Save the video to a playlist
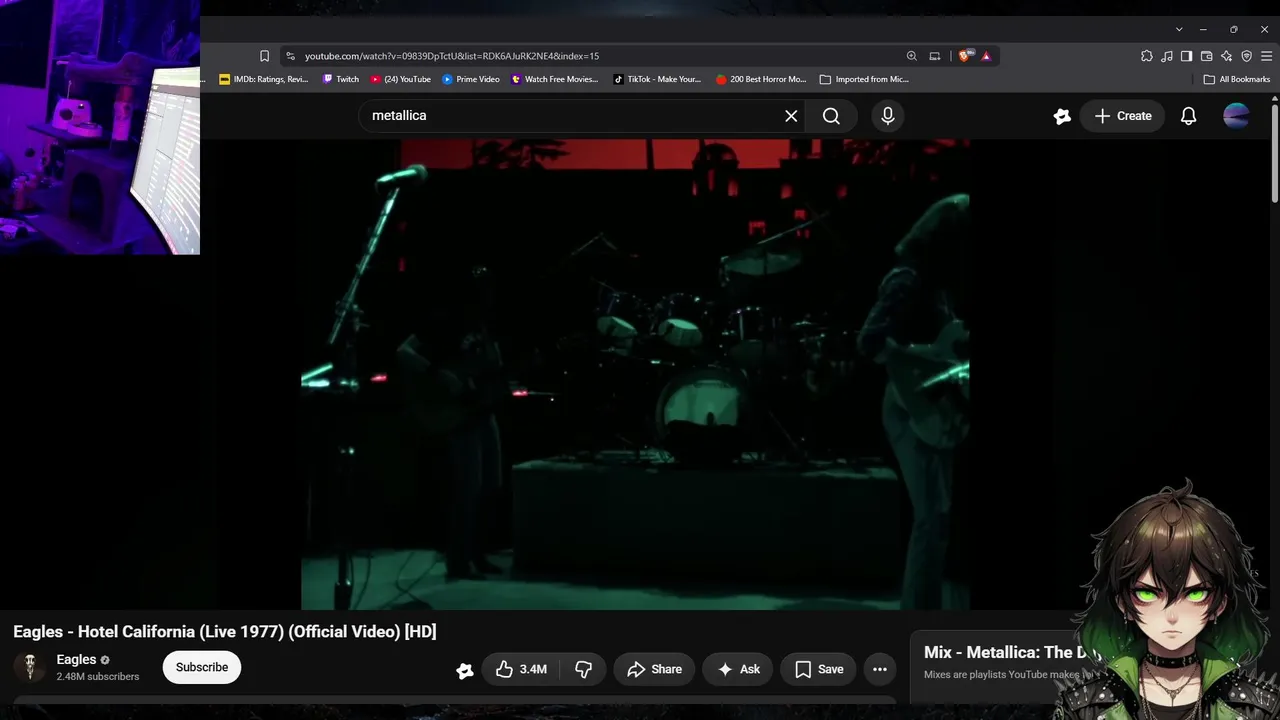The width and height of the screenshot is (1280, 720). point(818,669)
